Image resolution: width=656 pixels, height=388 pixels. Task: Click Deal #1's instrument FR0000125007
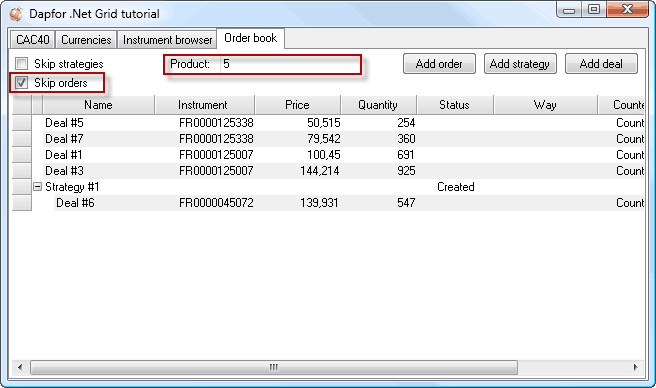(x=216, y=155)
